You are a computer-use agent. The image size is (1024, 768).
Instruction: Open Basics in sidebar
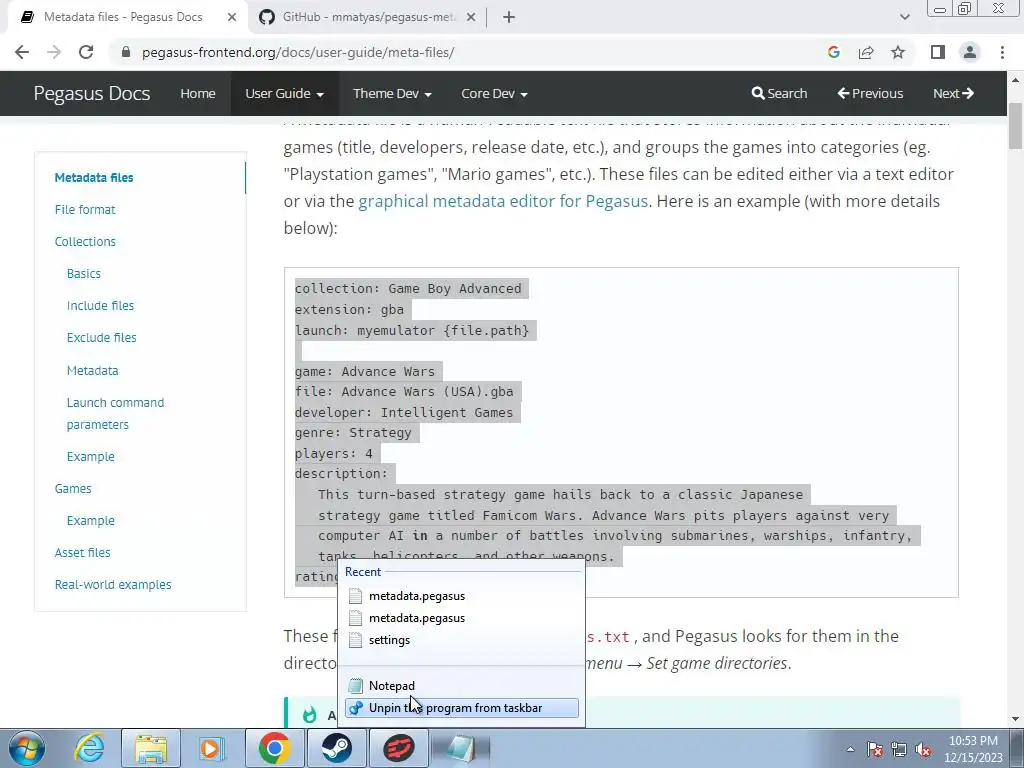click(84, 274)
